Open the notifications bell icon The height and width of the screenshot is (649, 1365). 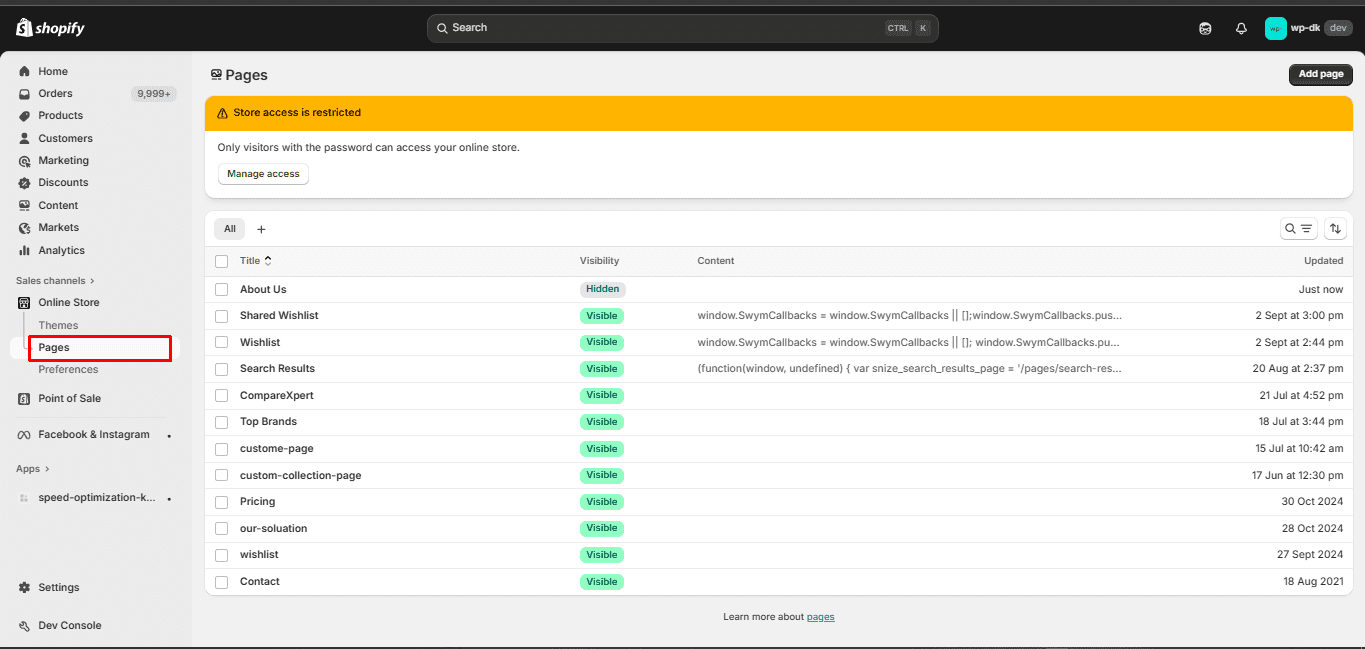tap(1241, 29)
